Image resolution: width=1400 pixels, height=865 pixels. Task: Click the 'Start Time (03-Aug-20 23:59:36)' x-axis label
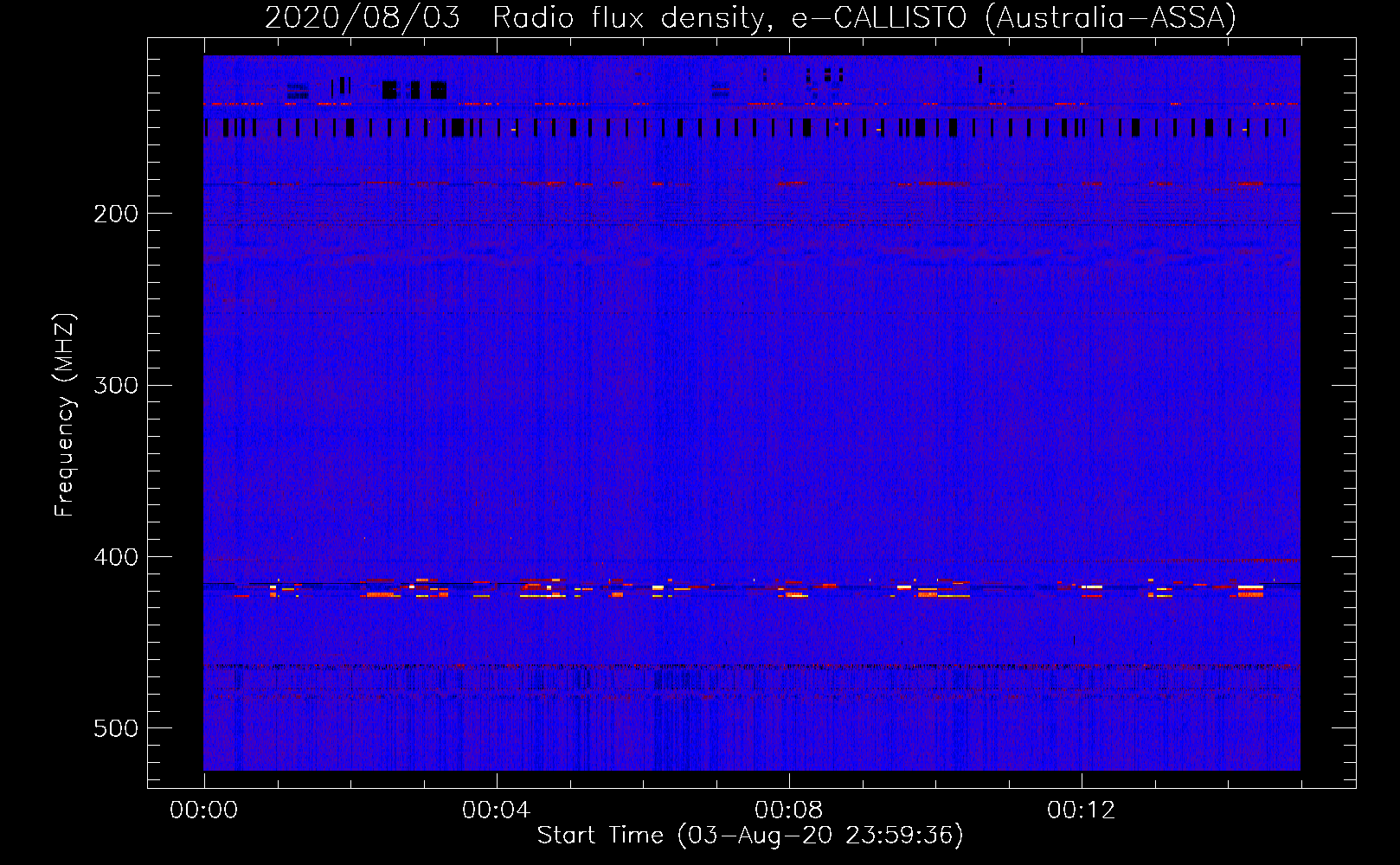(x=750, y=836)
